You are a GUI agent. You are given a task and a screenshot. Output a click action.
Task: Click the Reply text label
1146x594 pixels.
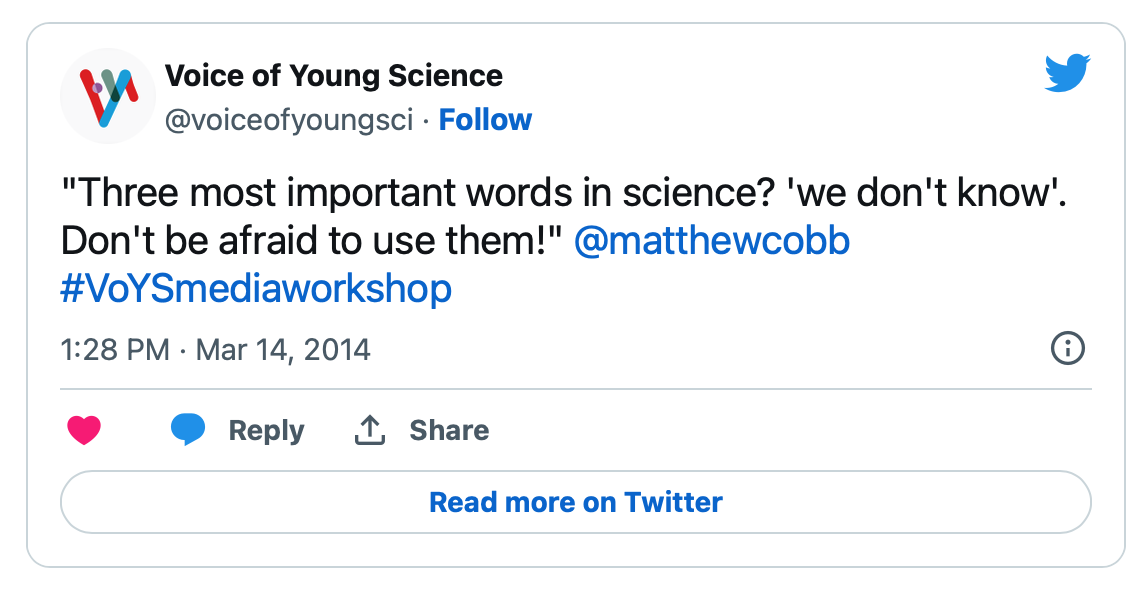pyautogui.click(x=266, y=431)
